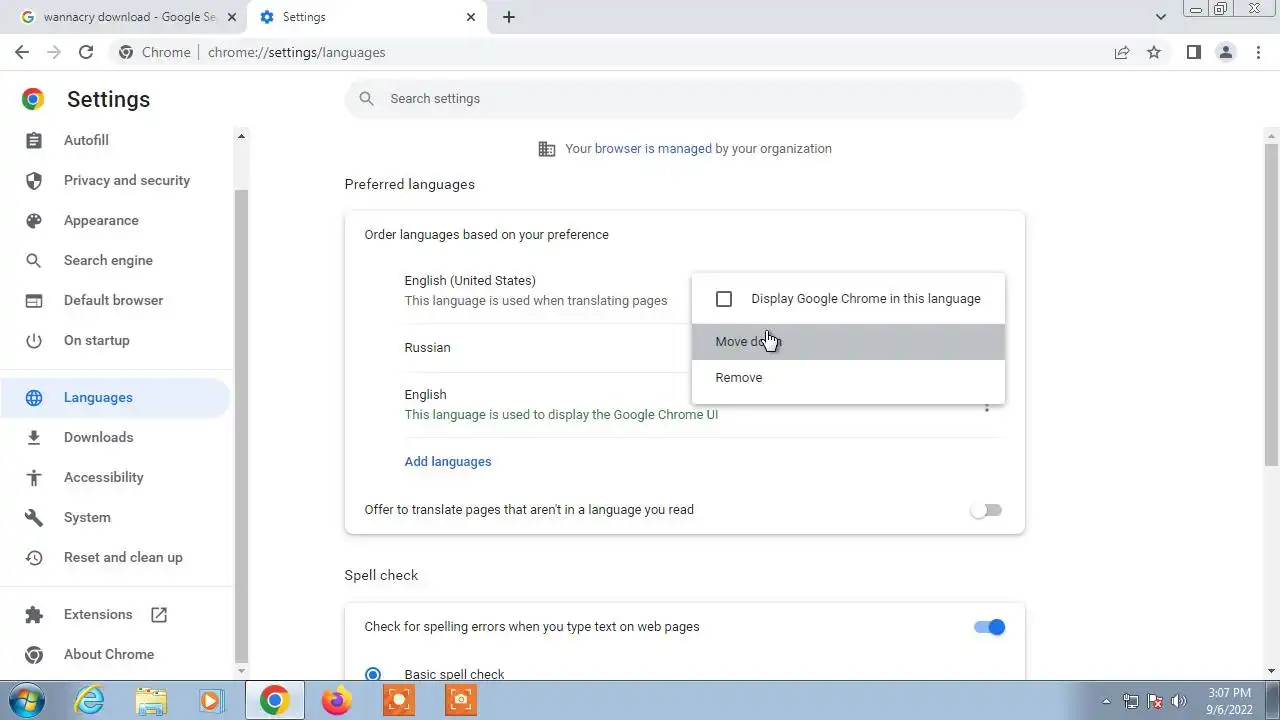1280x720 pixels.
Task: Click the Accessibility person icon
Action: pyautogui.click(x=34, y=478)
